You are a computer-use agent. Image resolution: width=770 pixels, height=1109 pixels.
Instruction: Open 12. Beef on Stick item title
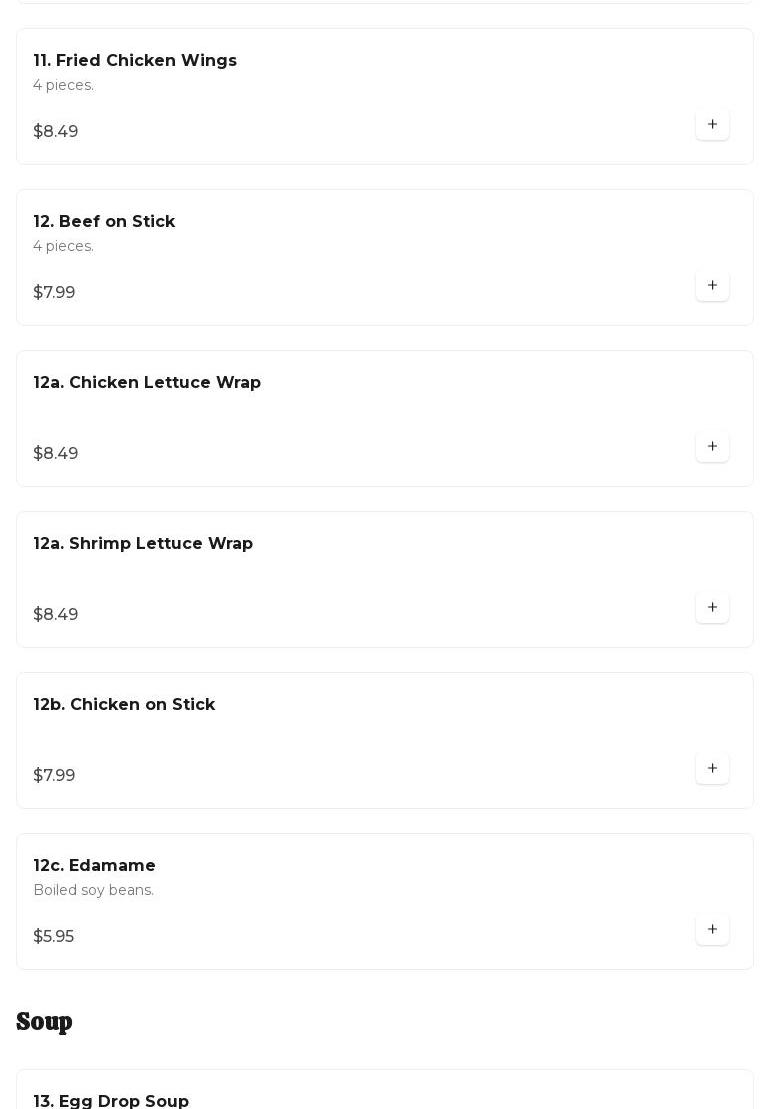(x=104, y=221)
